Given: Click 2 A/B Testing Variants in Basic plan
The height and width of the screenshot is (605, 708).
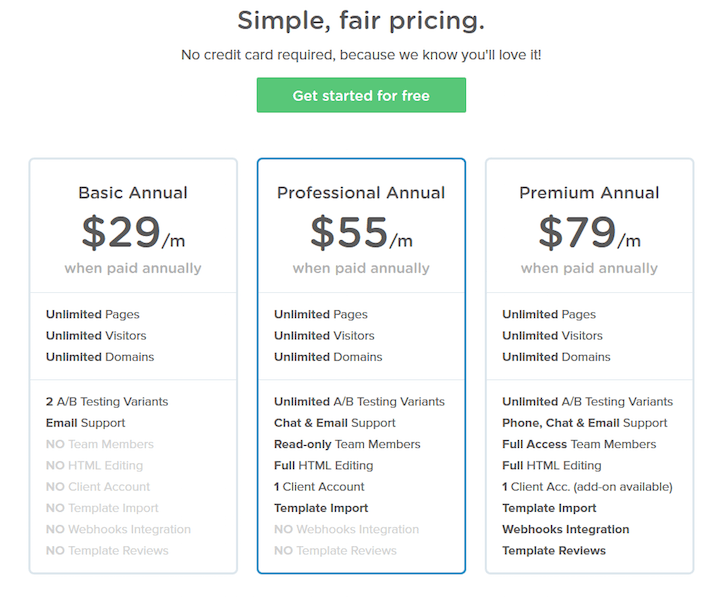Looking at the screenshot, I should point(107,401).
